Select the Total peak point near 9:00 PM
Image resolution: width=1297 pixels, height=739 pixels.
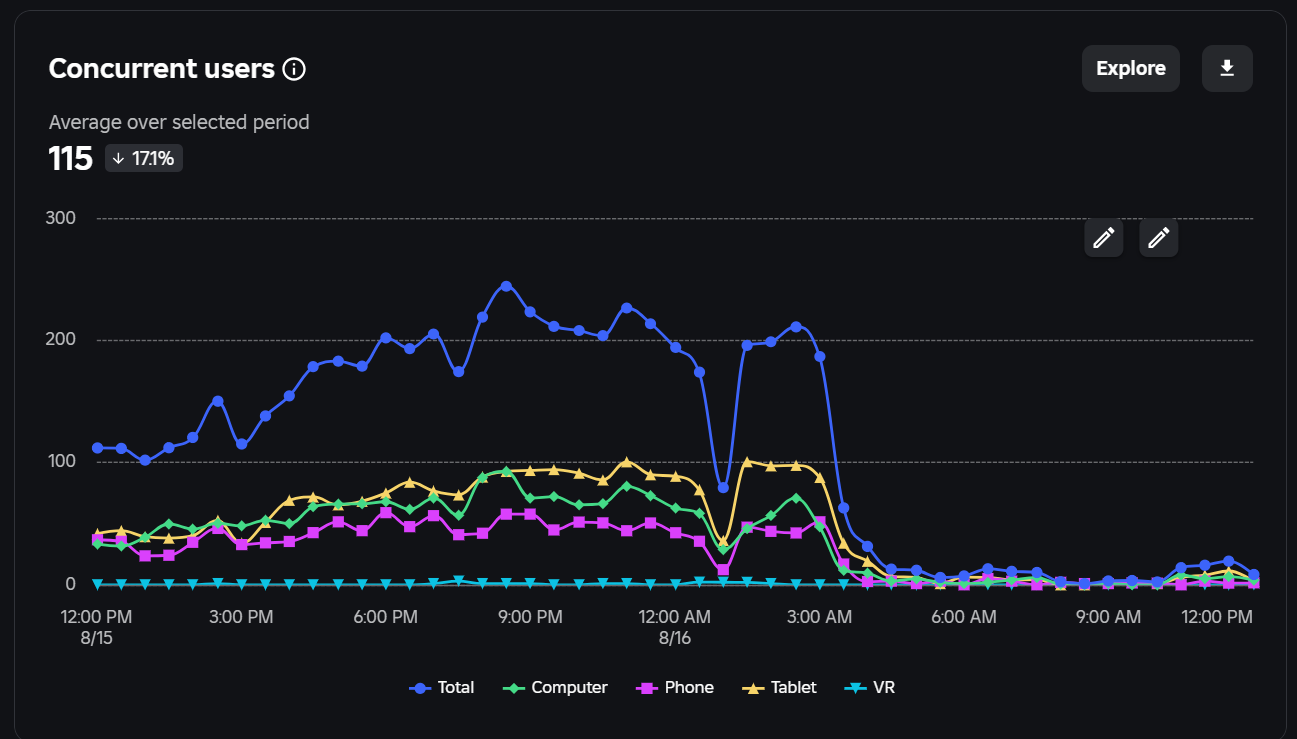(506, 286)
